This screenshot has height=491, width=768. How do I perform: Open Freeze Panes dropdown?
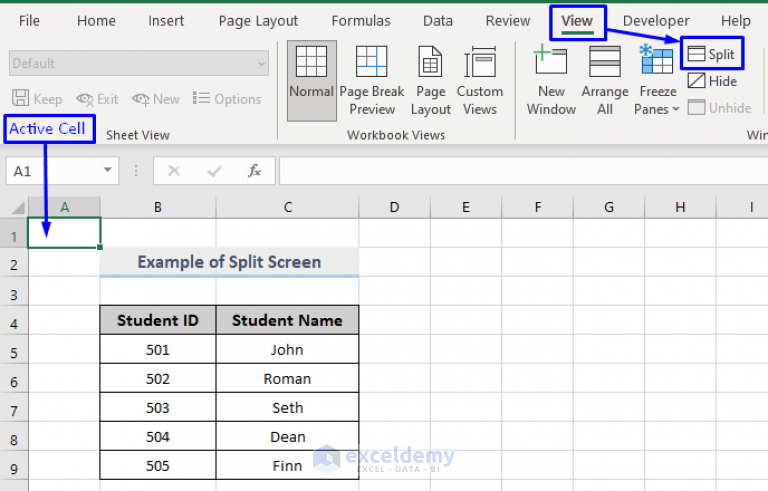click(657, 81)
